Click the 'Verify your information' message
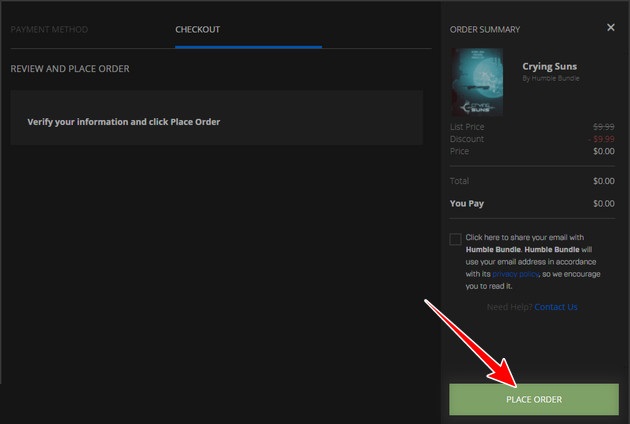This screenshot has width=630, height=424. (x=123, y=122)
